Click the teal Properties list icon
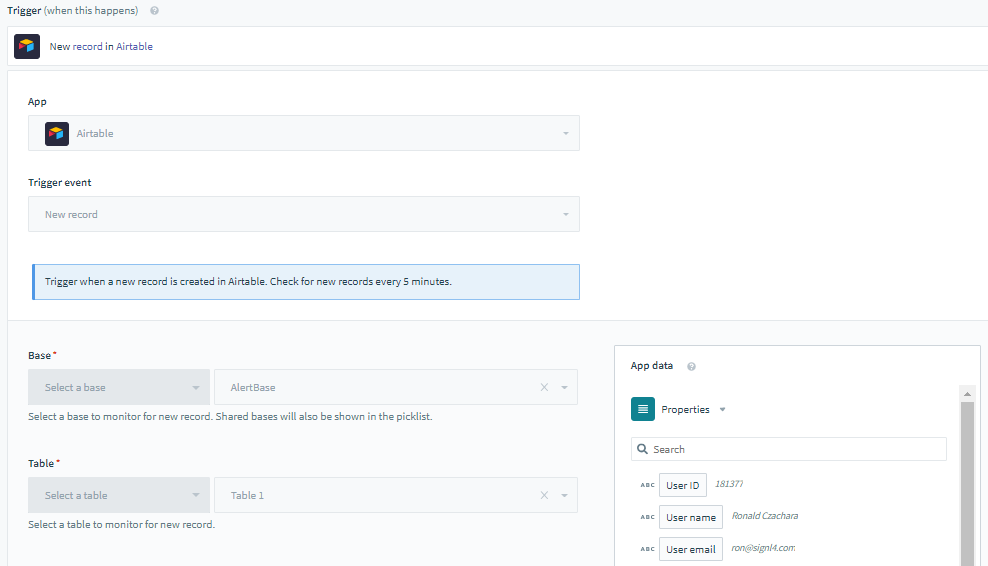Image resolution: width=988 pixels, height=566 pixels. tap(643, 409)
